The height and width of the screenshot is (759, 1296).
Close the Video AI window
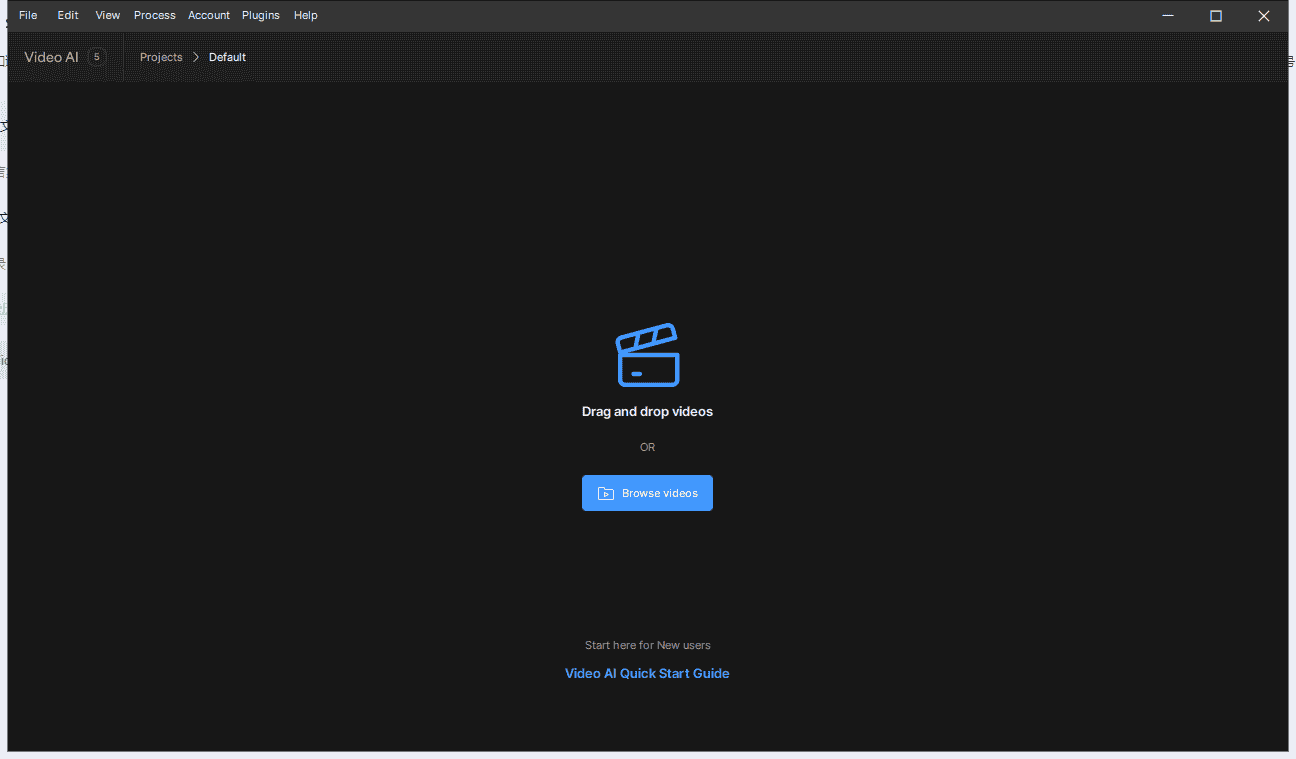point(1263,15)
